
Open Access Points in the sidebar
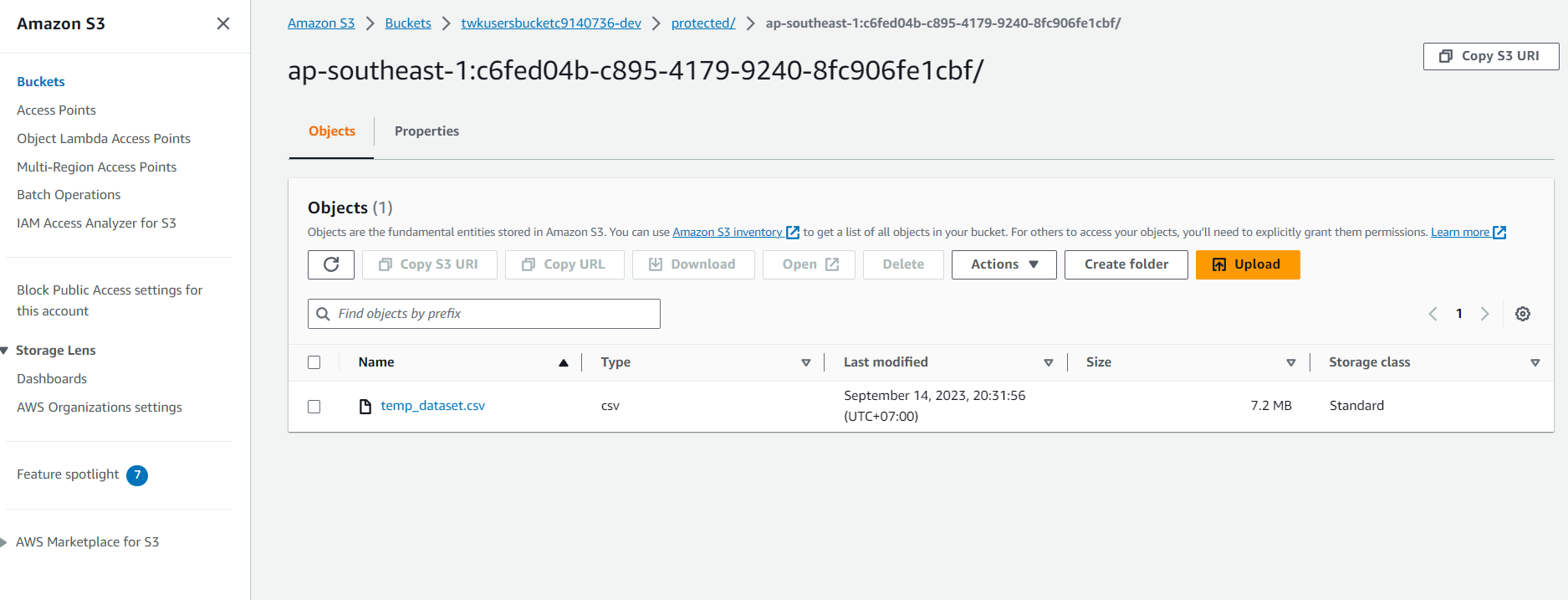(x=56, y=110)
